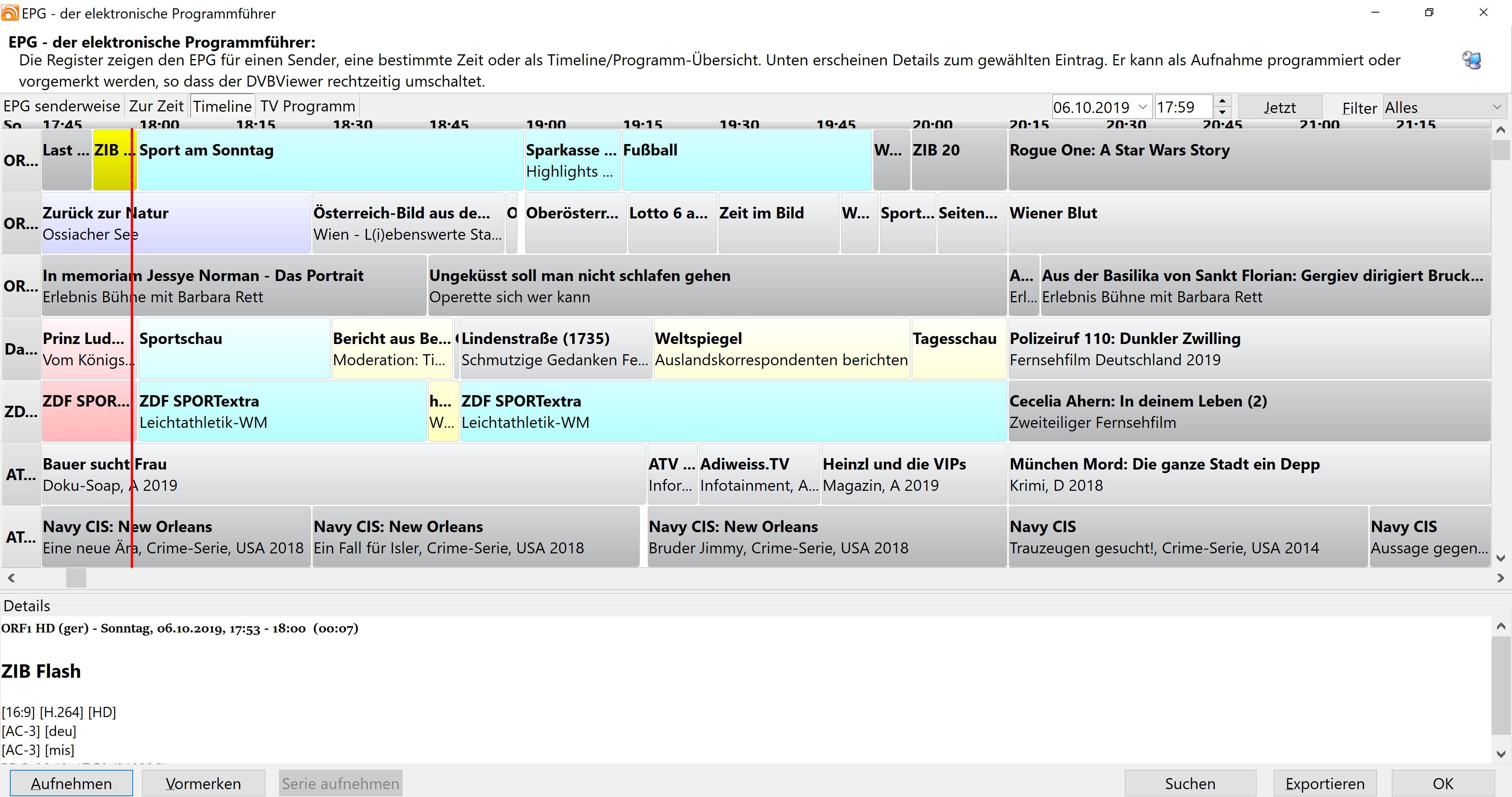Click the Vormerken button
Image resolution: width=1512 pixels, height=797 pixels.
203,784
